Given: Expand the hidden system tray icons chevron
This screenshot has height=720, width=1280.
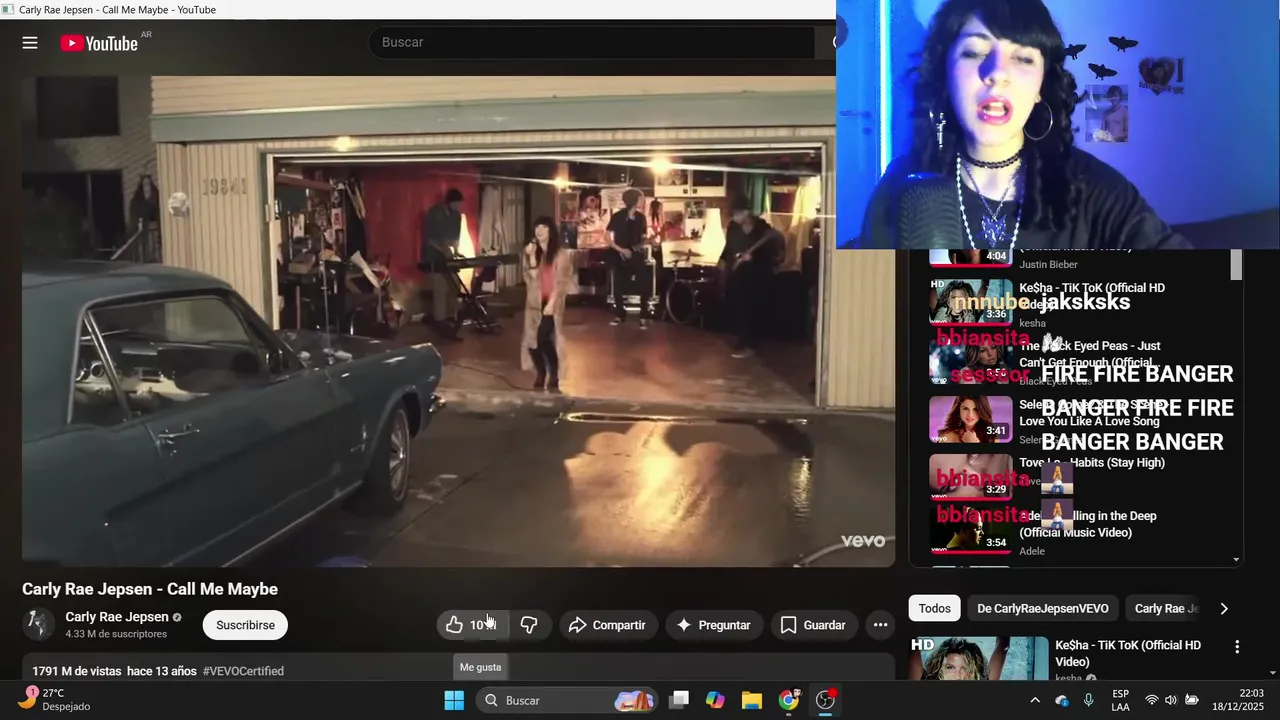Looking at the screenshot, I should pos(1035,700).
